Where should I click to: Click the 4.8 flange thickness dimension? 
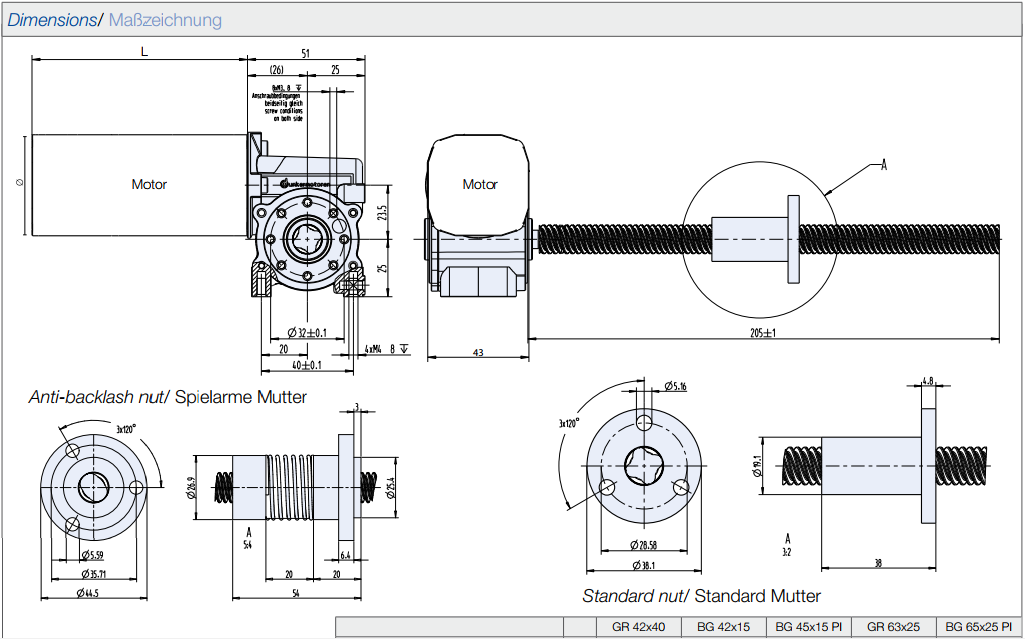point(927,380)
